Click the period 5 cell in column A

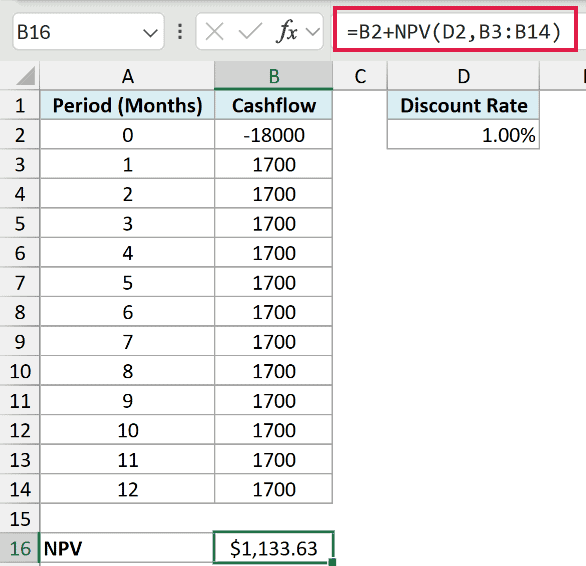pyautogui.click(x=127, y=282)
